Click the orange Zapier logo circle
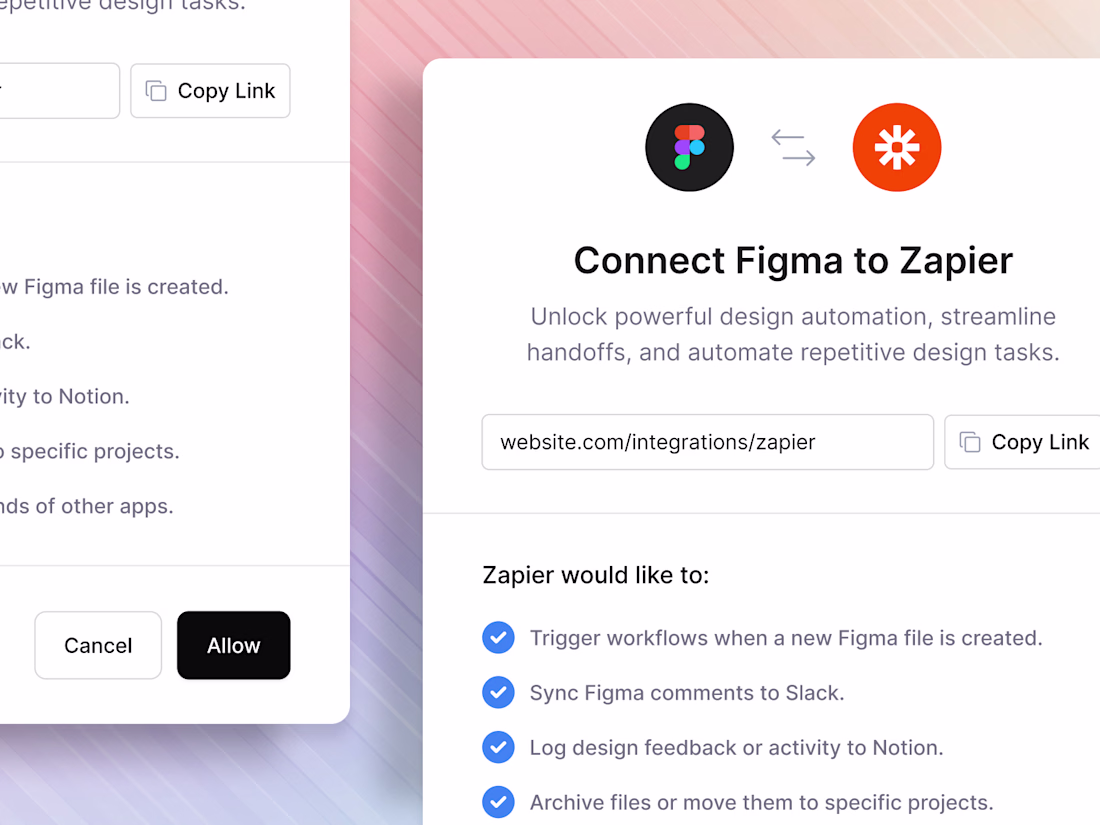Image resolution: width=1100 pixels, height=825 pixels. 897,147
